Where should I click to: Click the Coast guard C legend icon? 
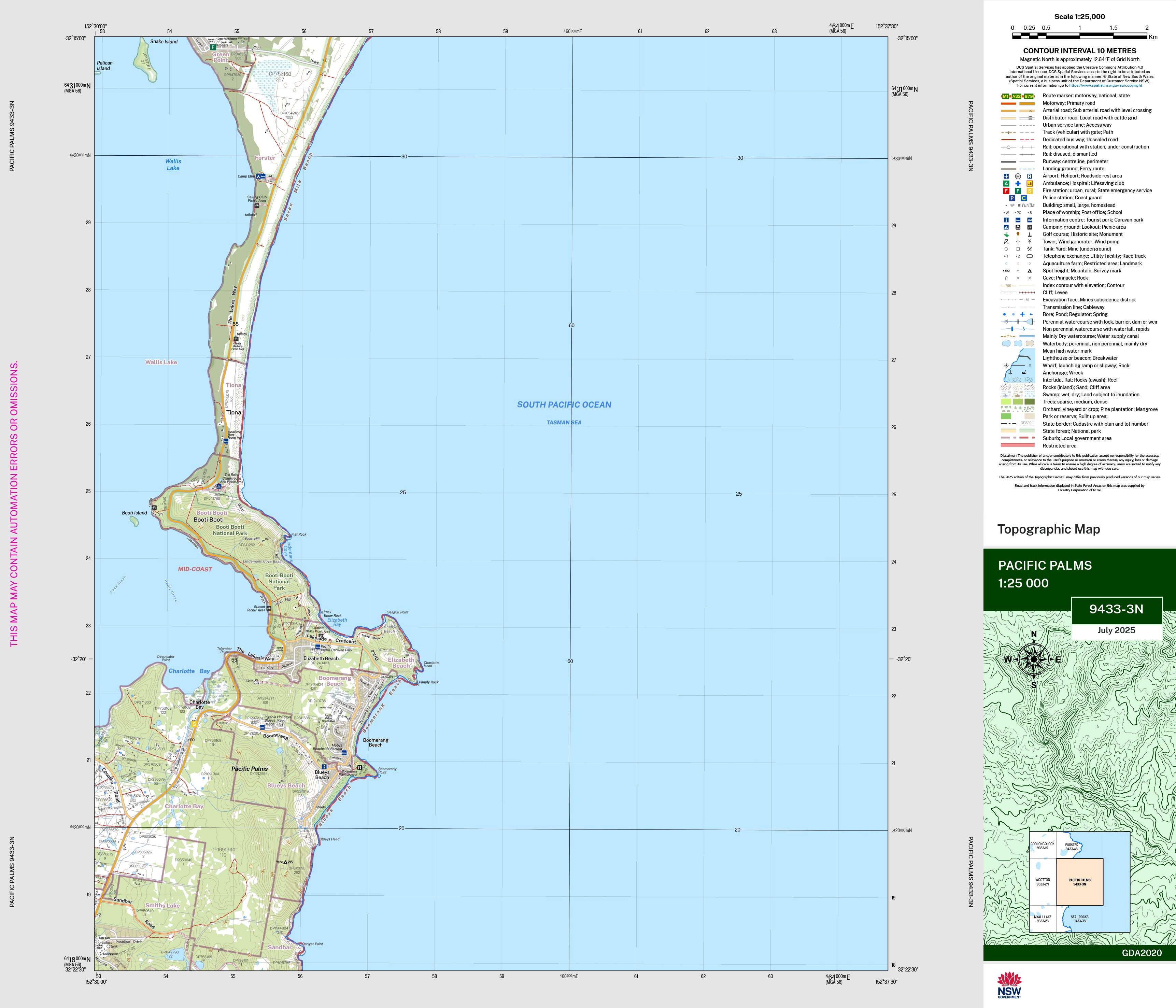1024,198
